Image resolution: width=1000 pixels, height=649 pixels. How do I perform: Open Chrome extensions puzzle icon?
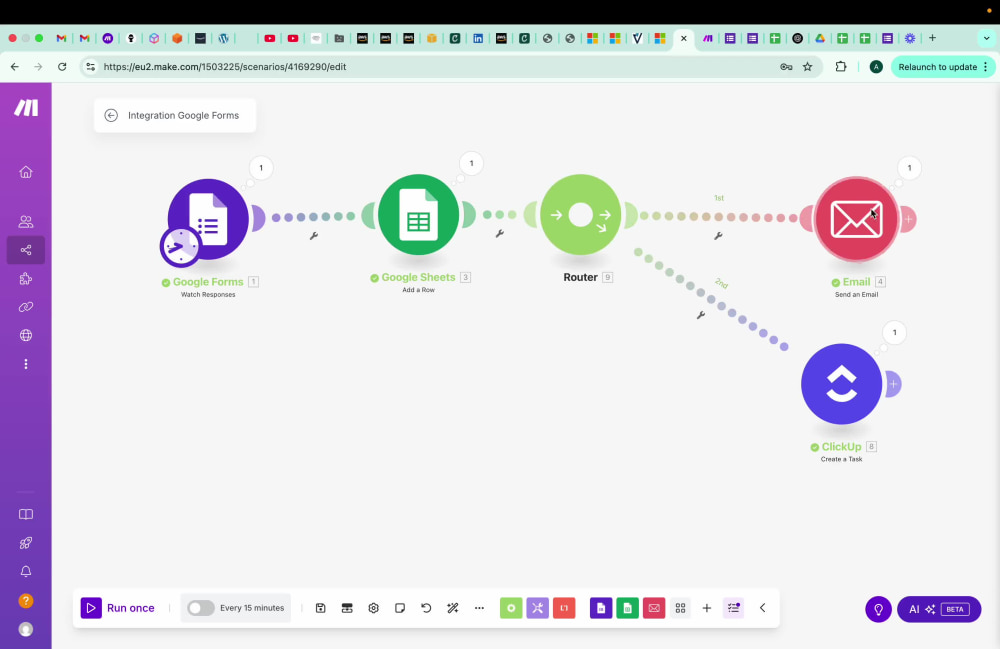(x=841, y=67)
